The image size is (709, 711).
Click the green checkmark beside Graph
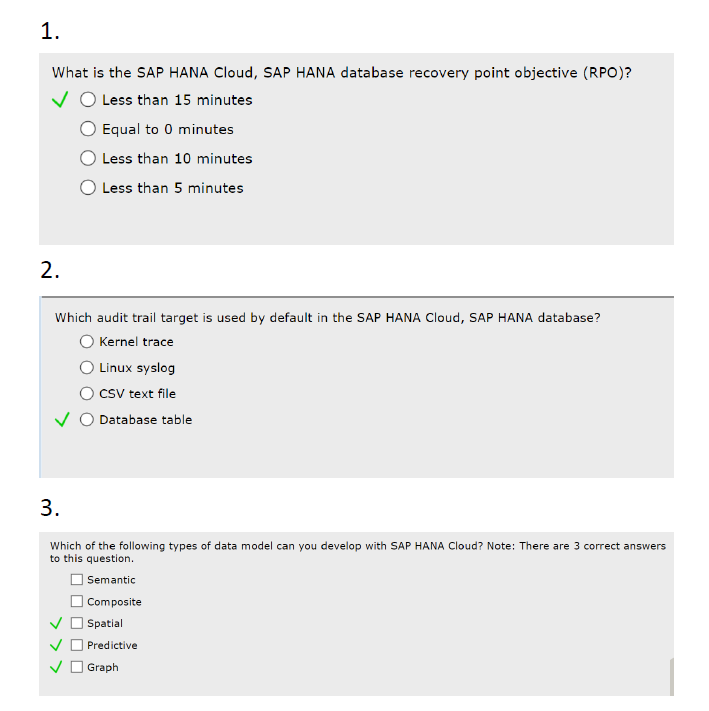point(56,667)
